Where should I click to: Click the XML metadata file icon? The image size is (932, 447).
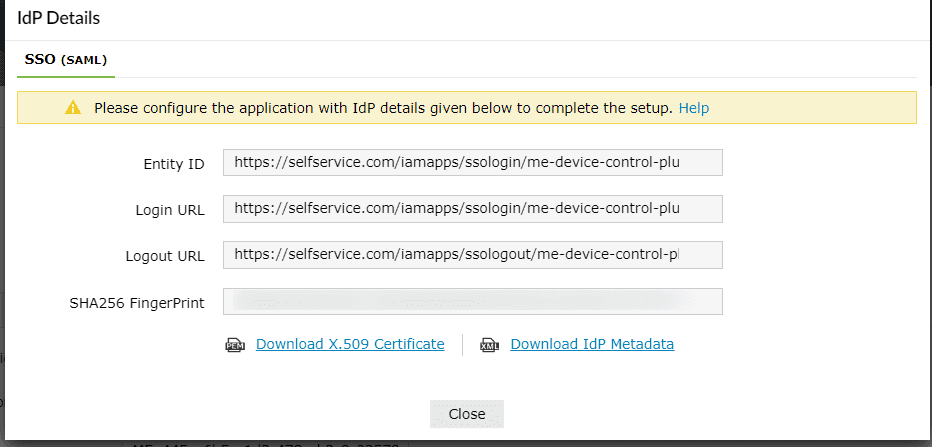(x=490, y=345)
